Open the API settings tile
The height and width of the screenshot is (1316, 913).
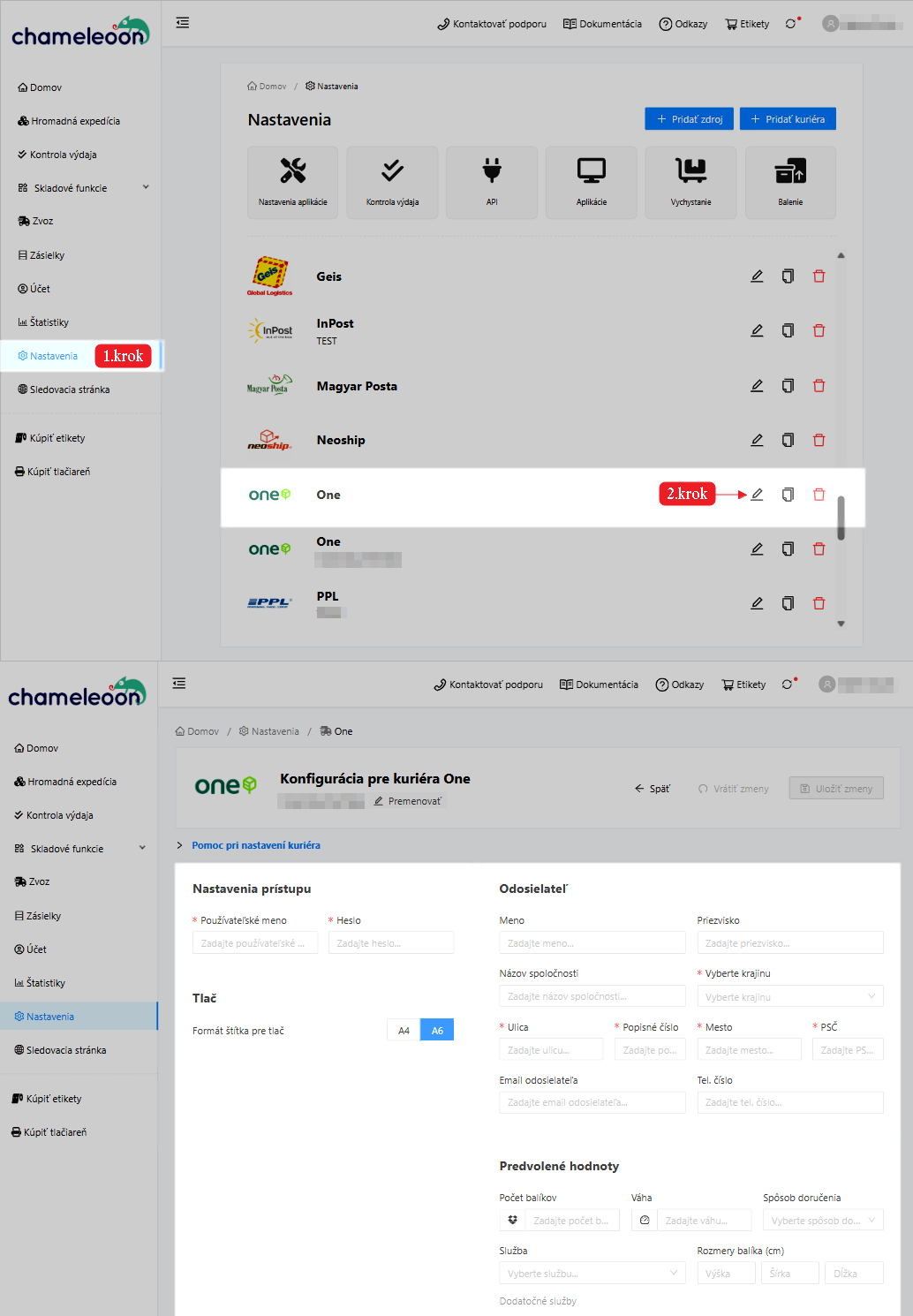point(492,182)
